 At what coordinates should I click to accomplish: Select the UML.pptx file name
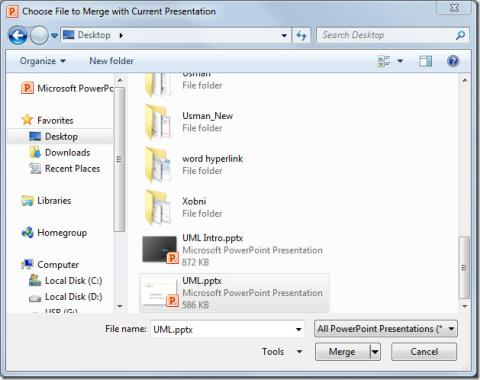pyautogui.click(x=202, y=281)
